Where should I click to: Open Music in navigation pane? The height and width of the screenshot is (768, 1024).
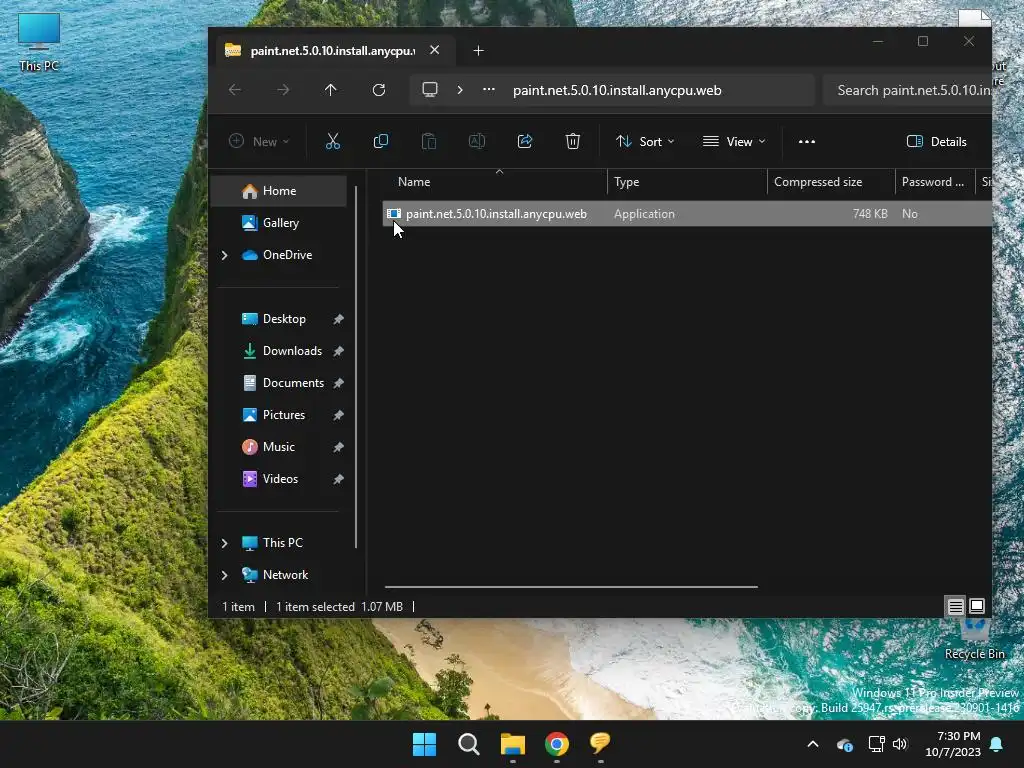[x=279, y=447]
